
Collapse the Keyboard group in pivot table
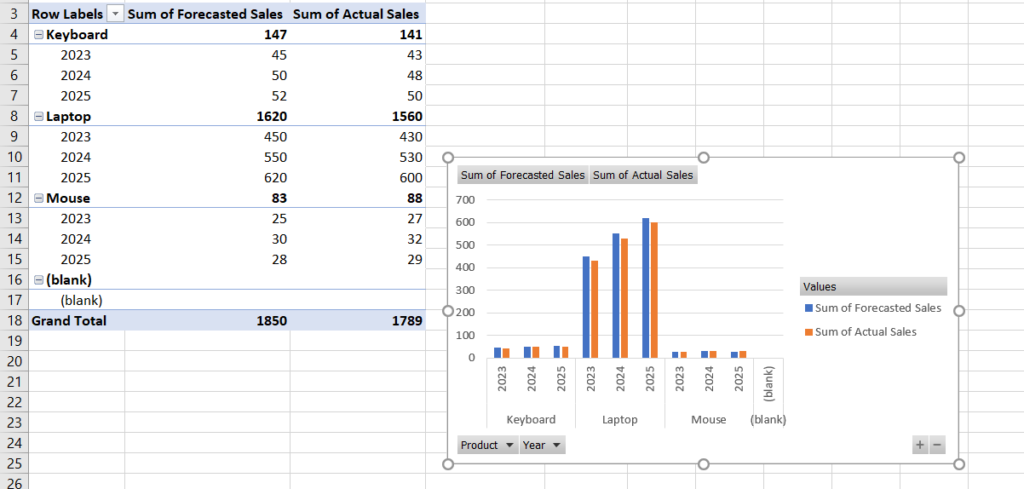[x=39, y=35]
